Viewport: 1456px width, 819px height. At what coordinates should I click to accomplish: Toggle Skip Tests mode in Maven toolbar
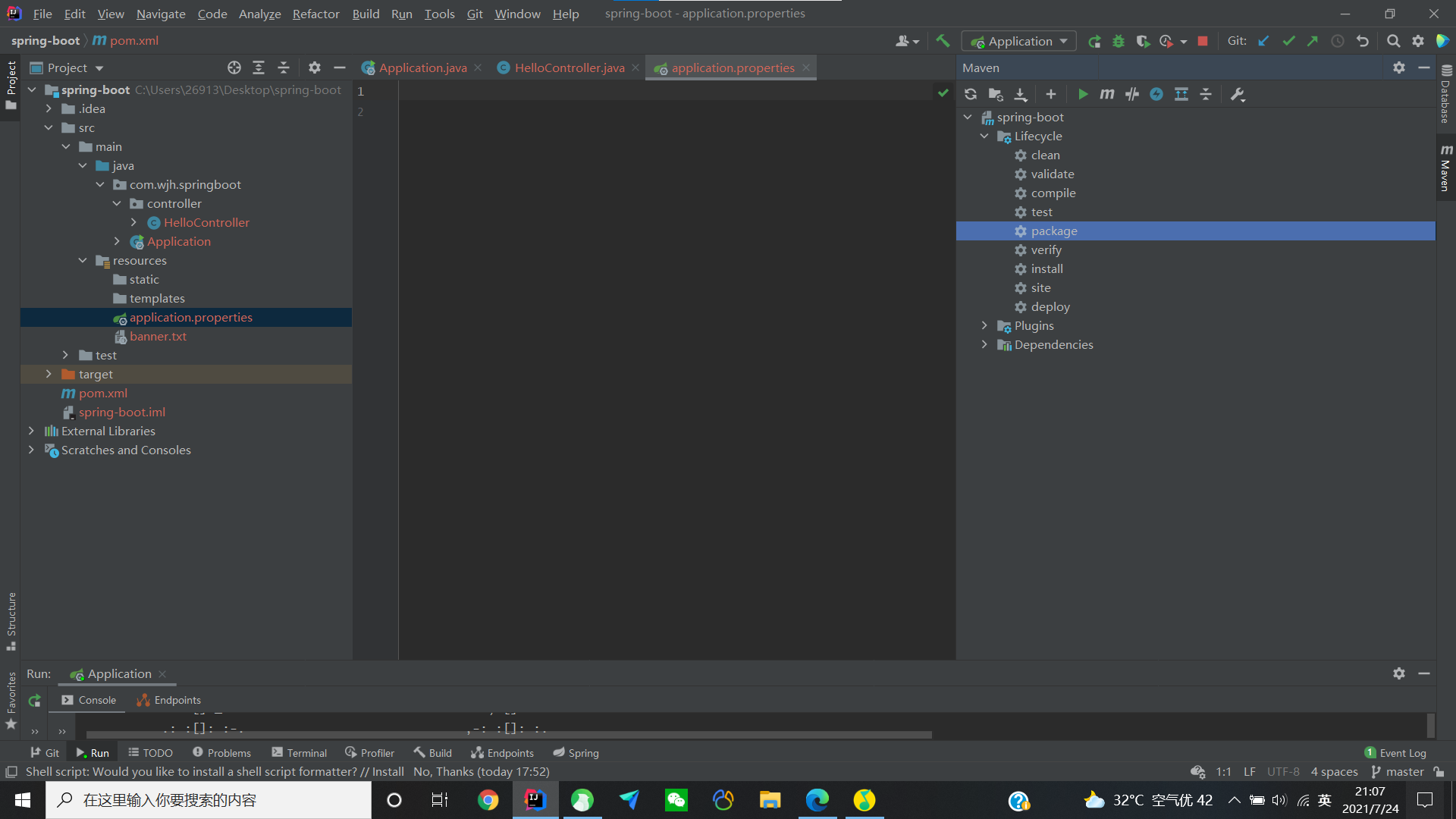pyautogui.click(x=1156, y=94)
